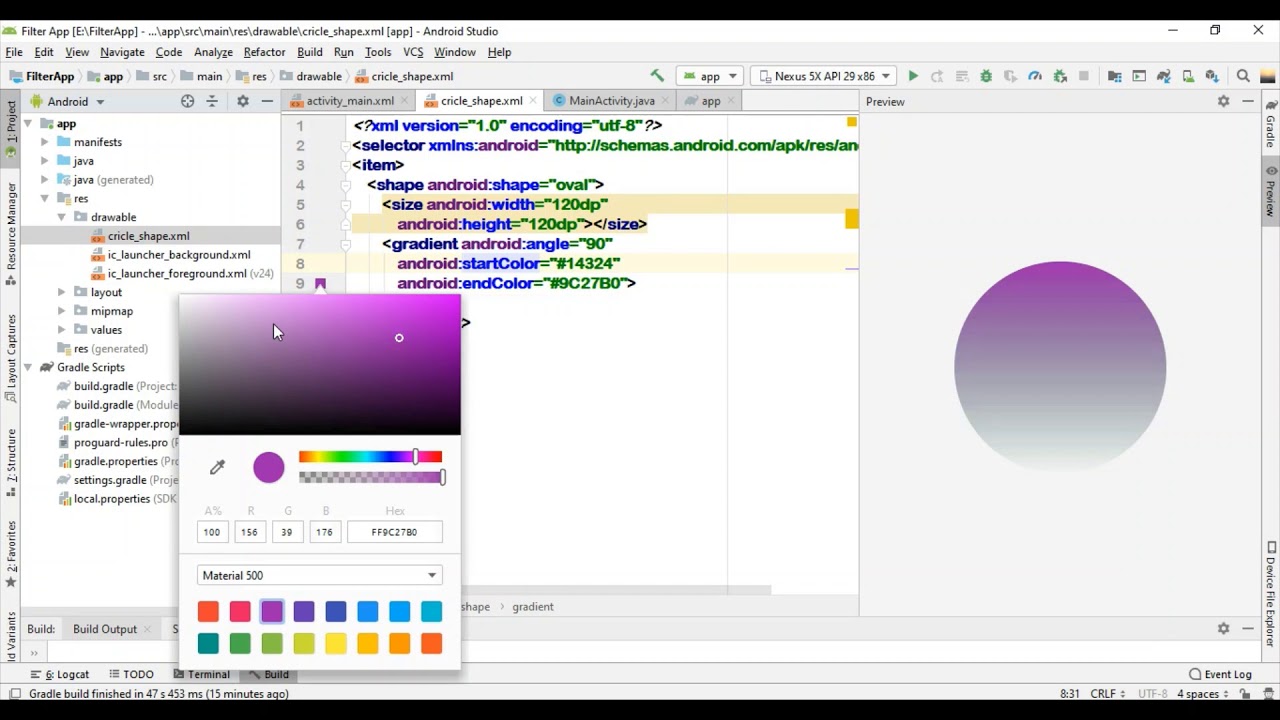Open the Refactor menu
Image resolution: width=1280 pixels, height=720 pixels.
pyautogui.click(x=264, y=52)
